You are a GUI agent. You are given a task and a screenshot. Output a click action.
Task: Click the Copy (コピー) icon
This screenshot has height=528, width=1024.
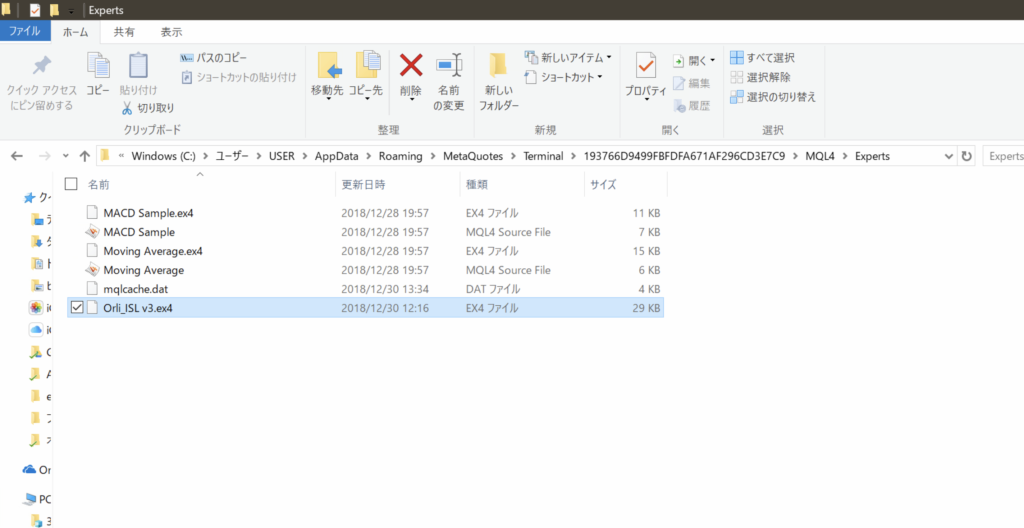(x=98, y=67)
